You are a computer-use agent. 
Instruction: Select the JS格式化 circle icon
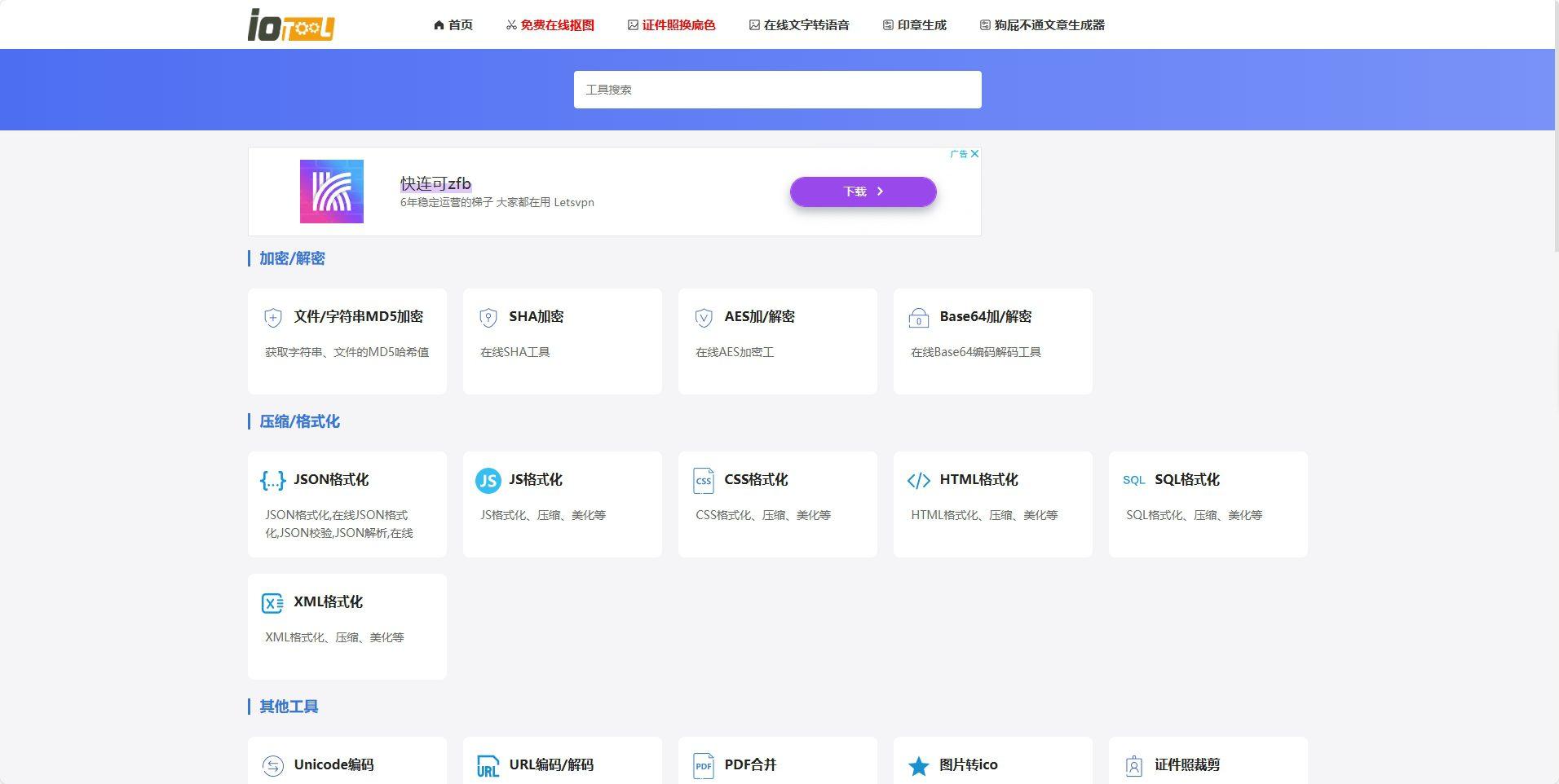pos(488,481)
